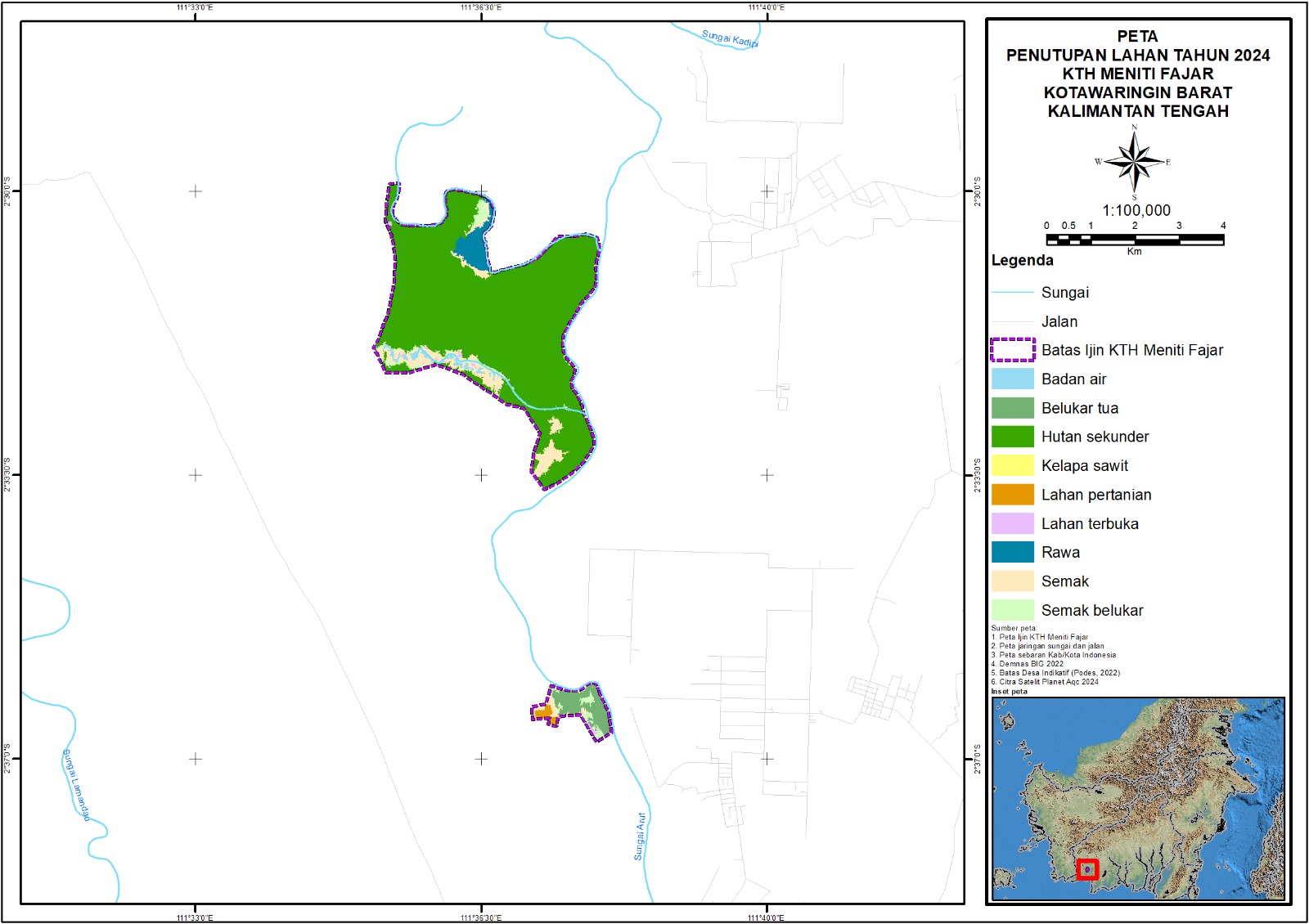Click the red locator square in inset map
This screenshot has height=924, width=1309.
point(1086,869)
